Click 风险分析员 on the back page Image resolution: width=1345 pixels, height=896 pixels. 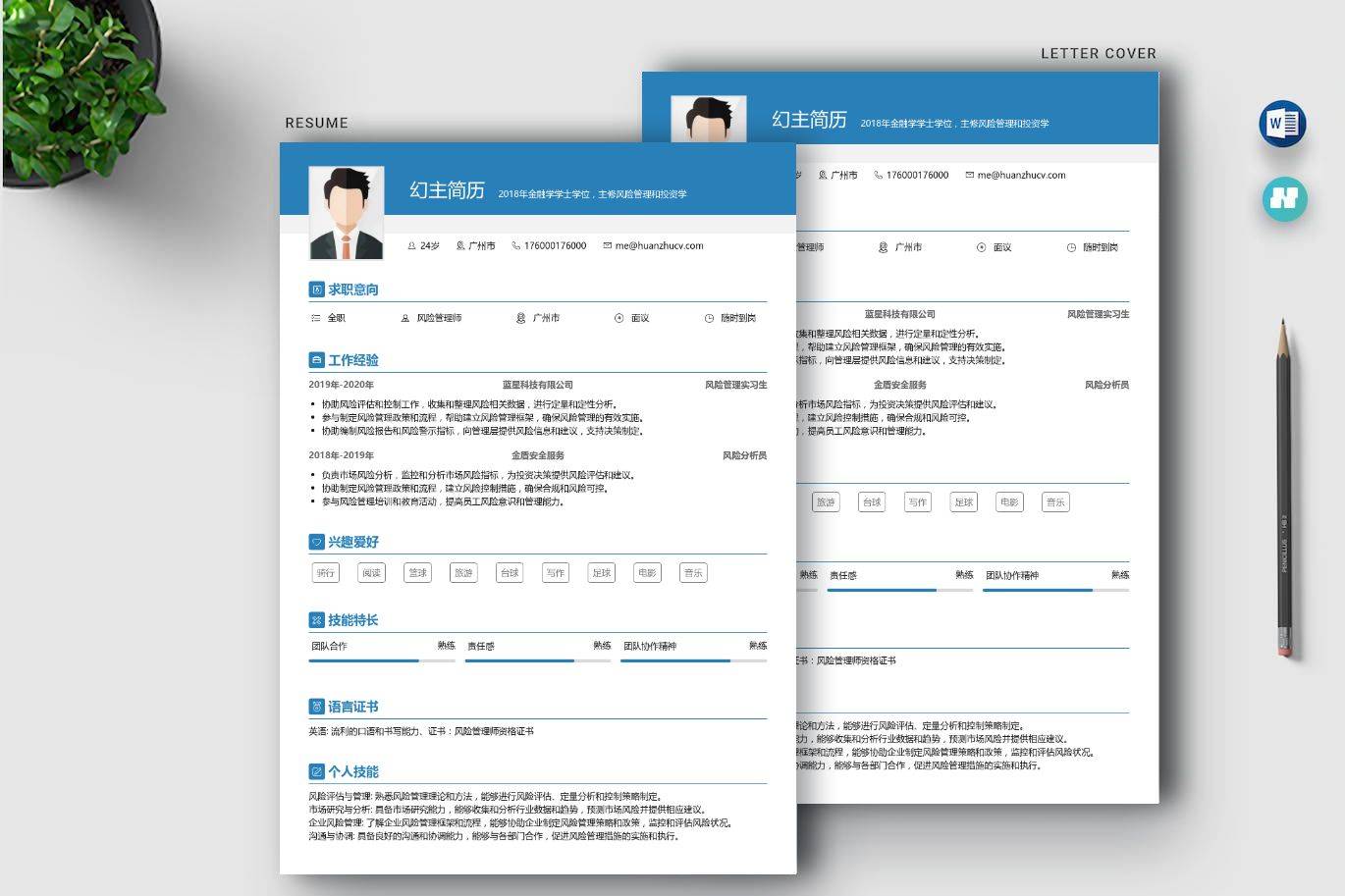click(1106, 385)
